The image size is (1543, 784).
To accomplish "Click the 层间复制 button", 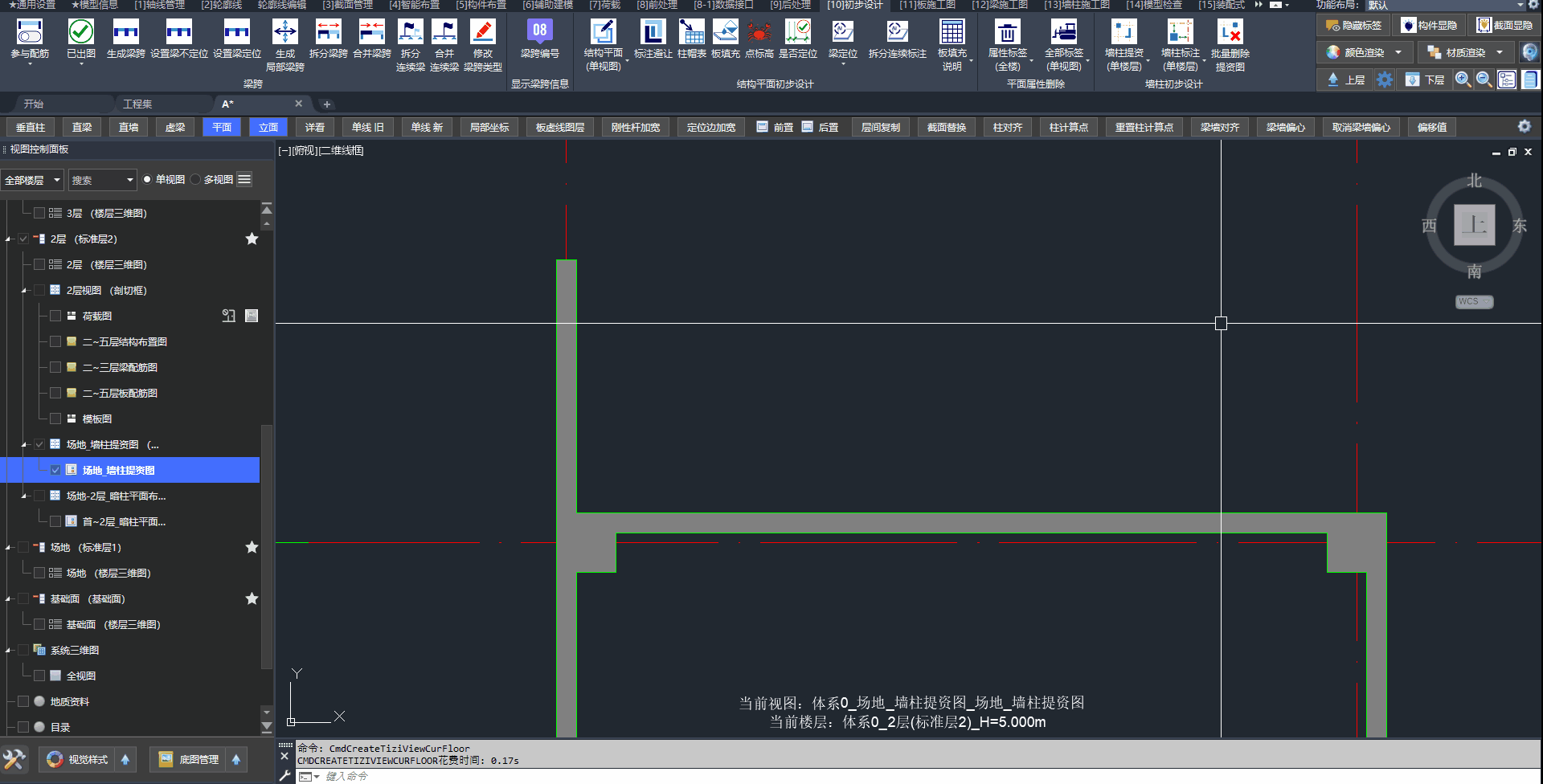I will tap(880, 127).
